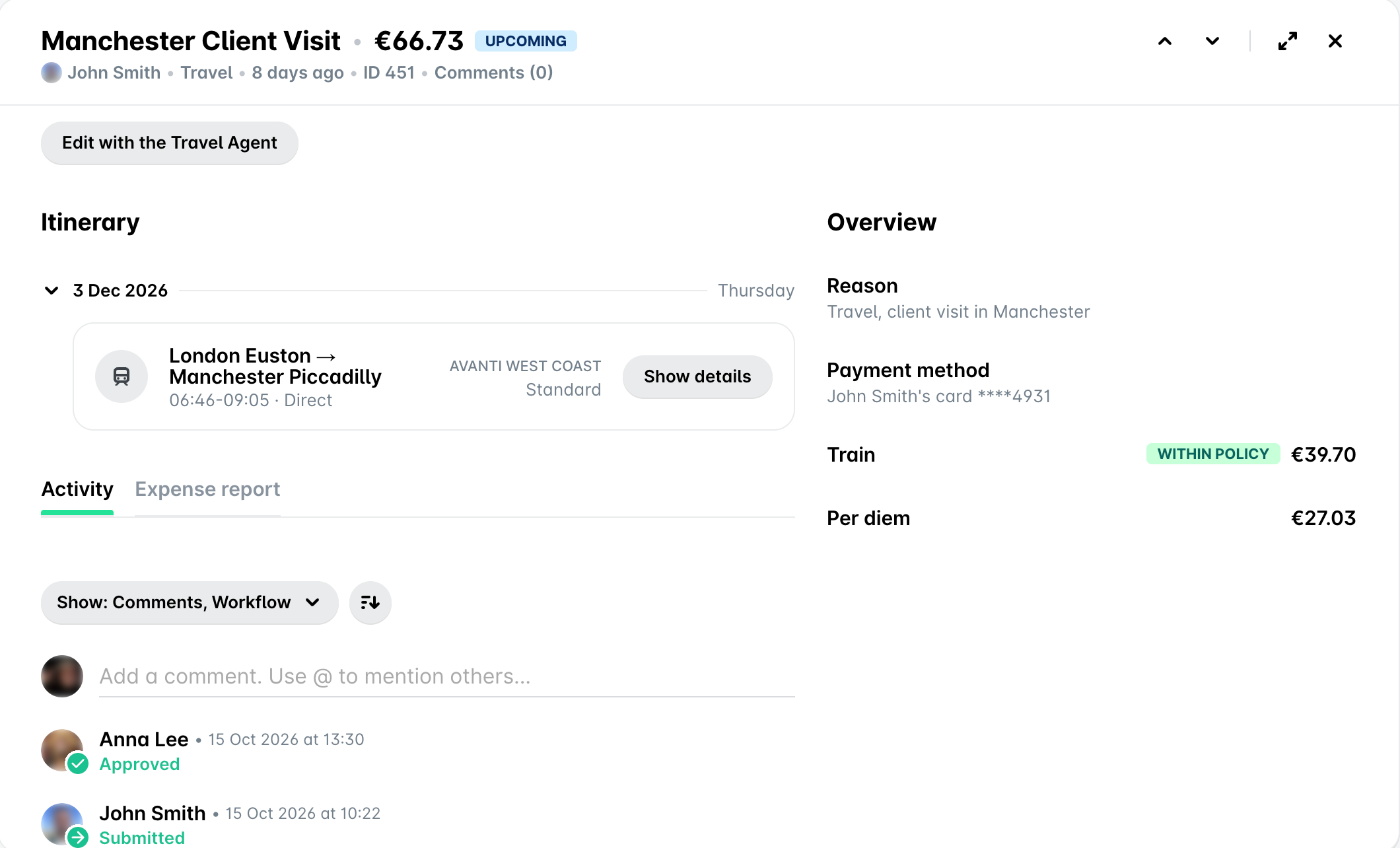Collapse the 3 Dec 2026 itinerary day

point(52,291)
